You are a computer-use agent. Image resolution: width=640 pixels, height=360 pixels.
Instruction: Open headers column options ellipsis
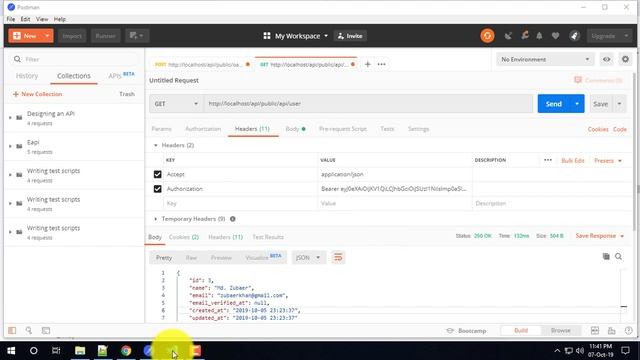[x=548, y=160]
